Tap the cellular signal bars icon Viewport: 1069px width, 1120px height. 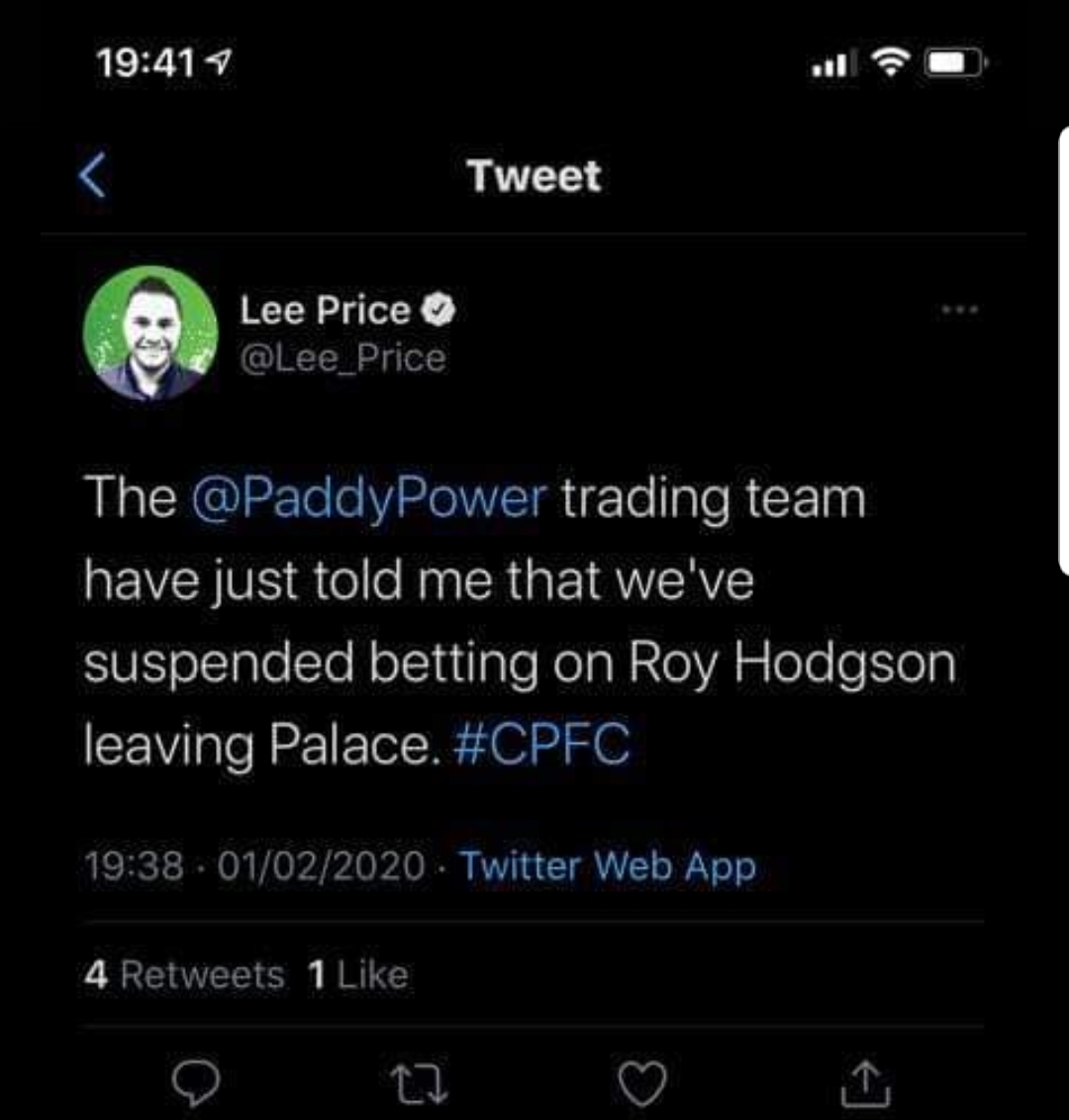point(830,65)
